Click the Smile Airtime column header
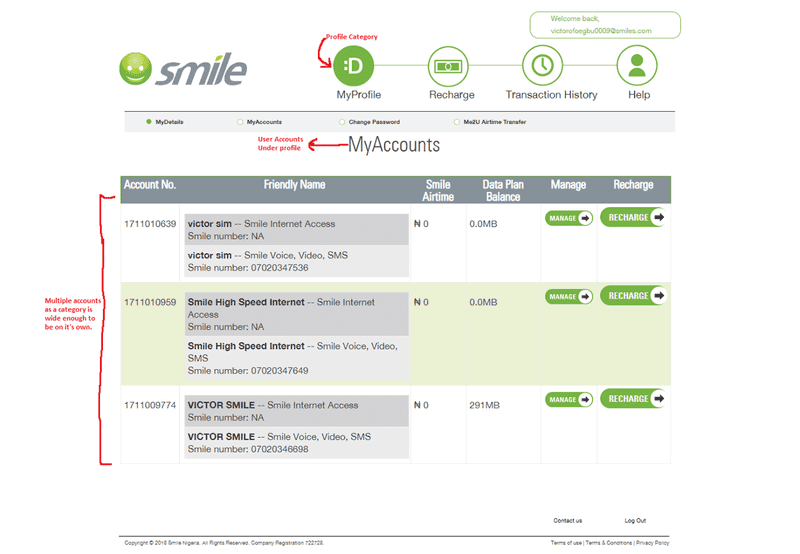The image size is (800, 554). click(438, 190)
